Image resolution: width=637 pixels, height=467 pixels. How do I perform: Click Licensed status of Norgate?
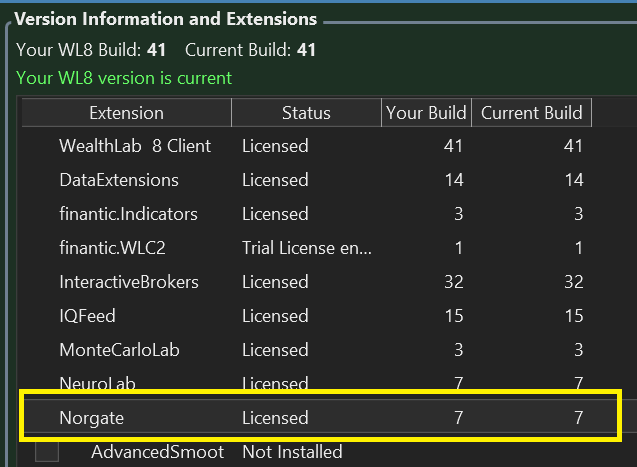[275, 417]
